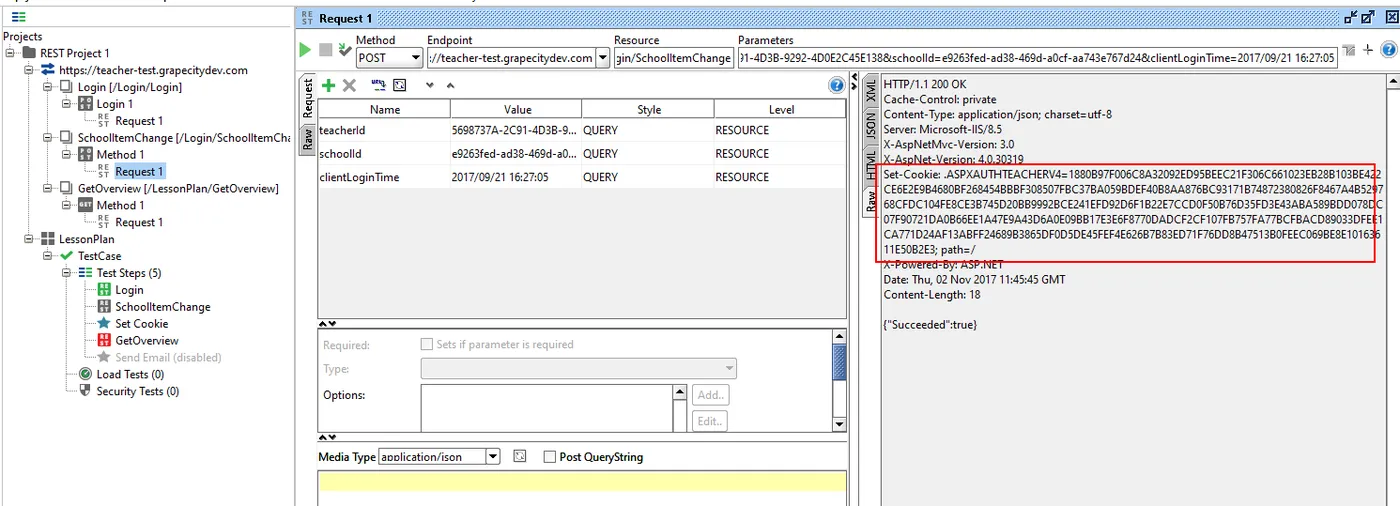The image size is (1400, 506).
Task: Collapse the LessonPlan tree node
Action: (29, 239)
